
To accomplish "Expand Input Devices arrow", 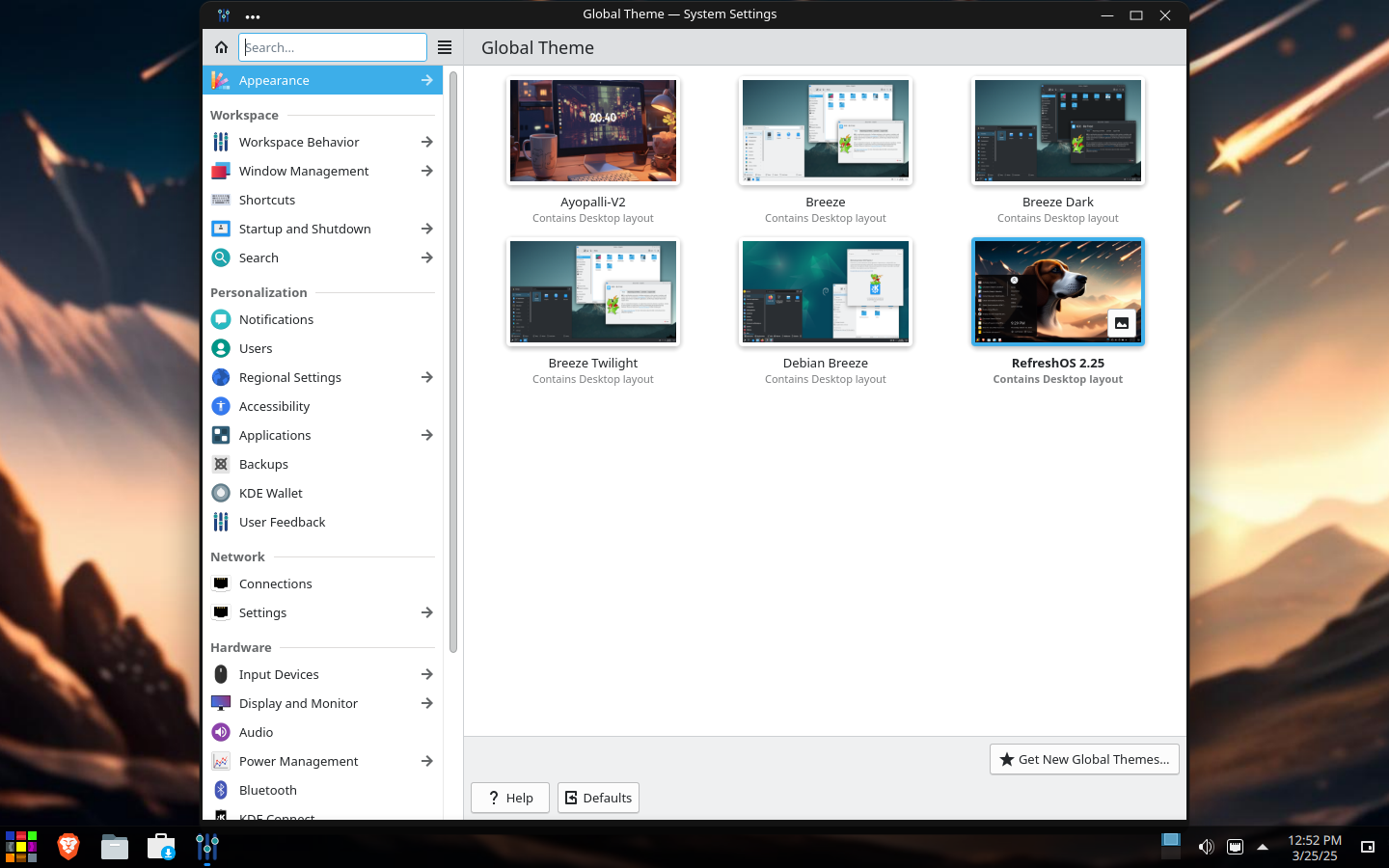I will tap(426, 674).
